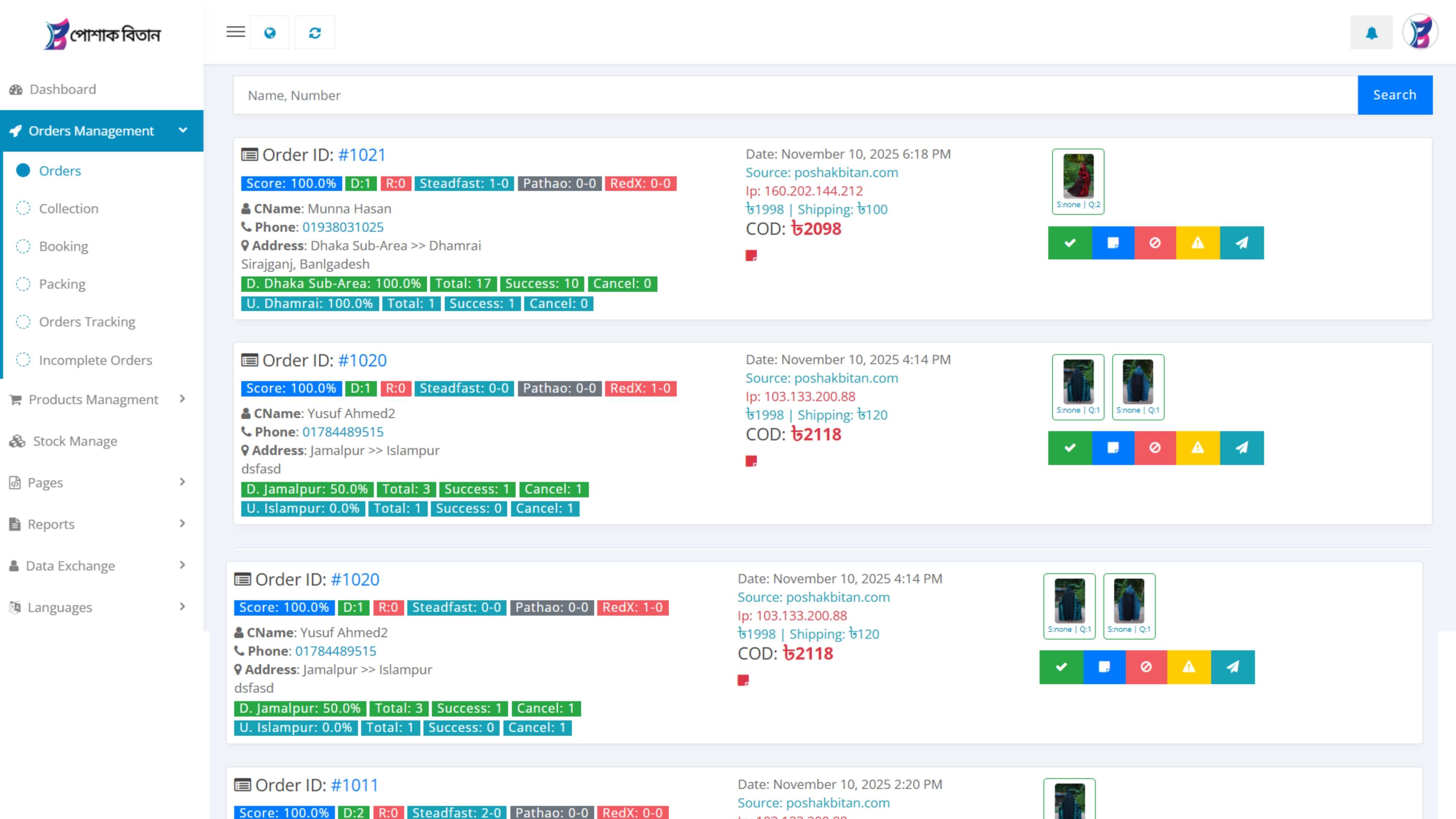Click the refresh icon in top toolbar

pyautogui.click(x=315, y=33)
